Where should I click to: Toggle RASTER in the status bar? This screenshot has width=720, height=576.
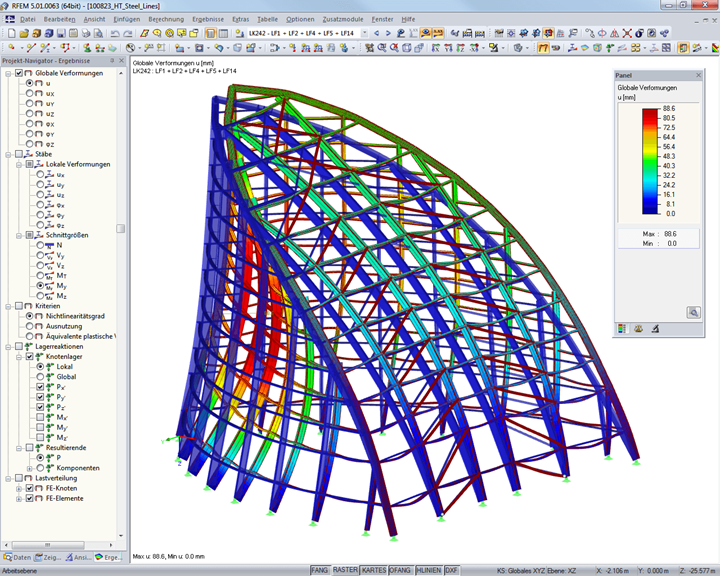point(345,570)
